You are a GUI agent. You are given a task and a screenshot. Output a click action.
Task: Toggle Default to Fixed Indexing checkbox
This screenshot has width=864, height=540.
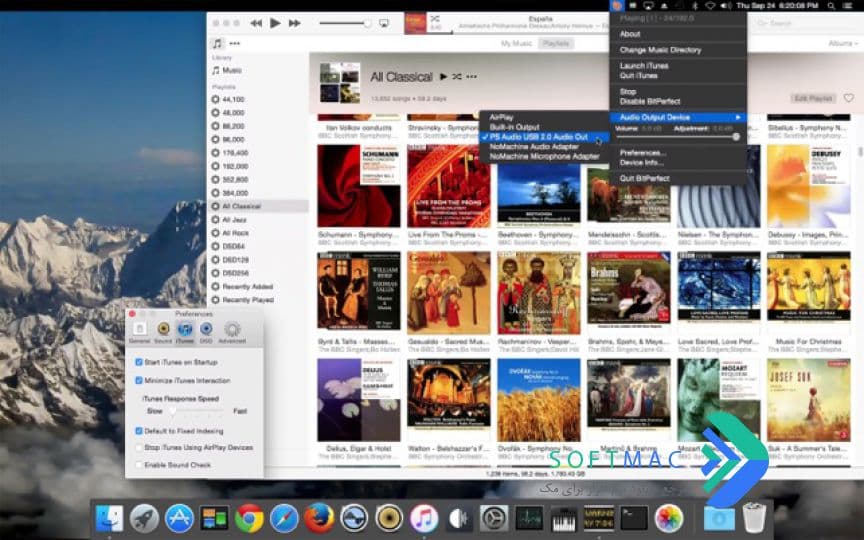click(139, 431)
